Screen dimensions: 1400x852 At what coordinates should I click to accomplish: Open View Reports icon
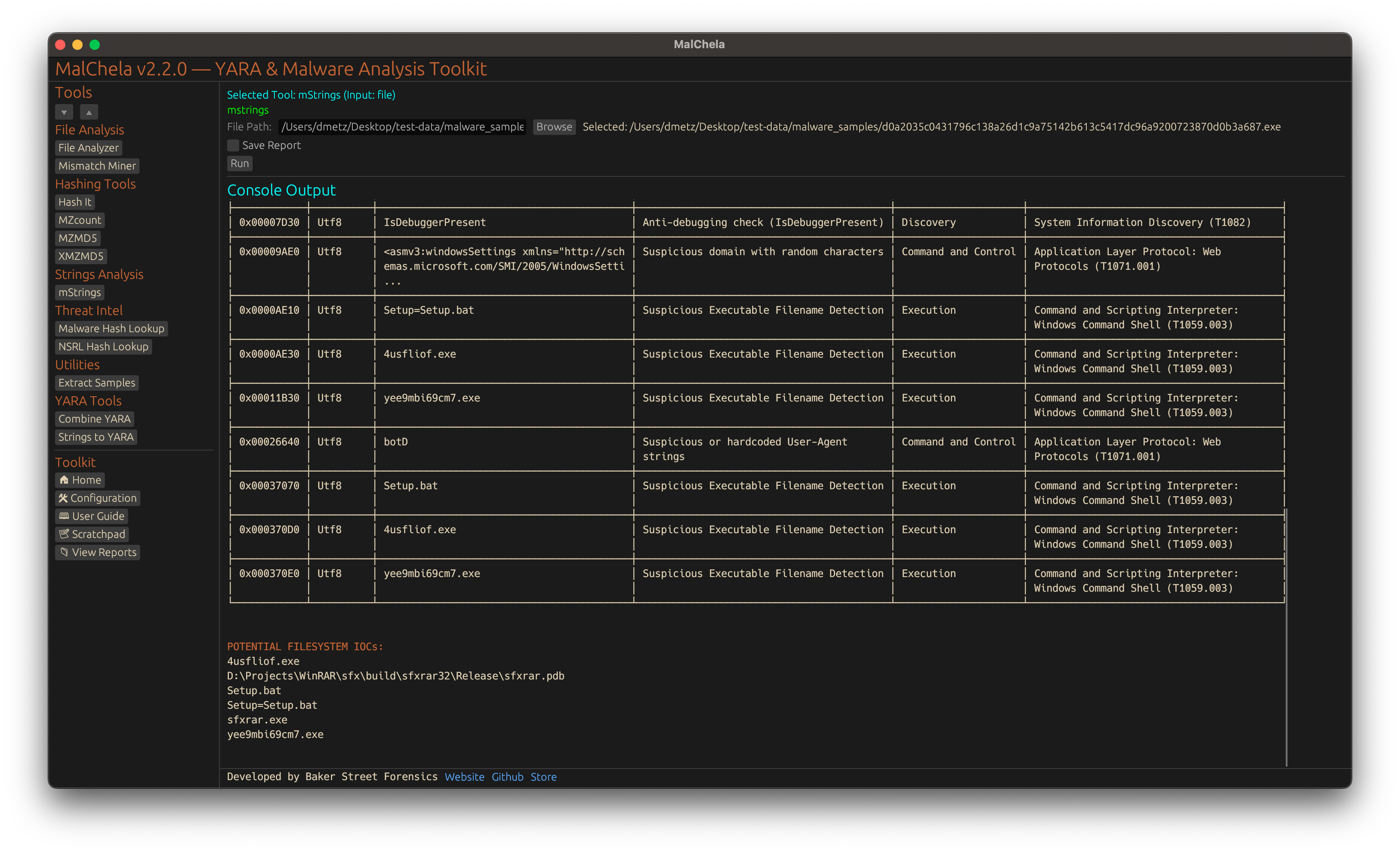coord(98,553)
